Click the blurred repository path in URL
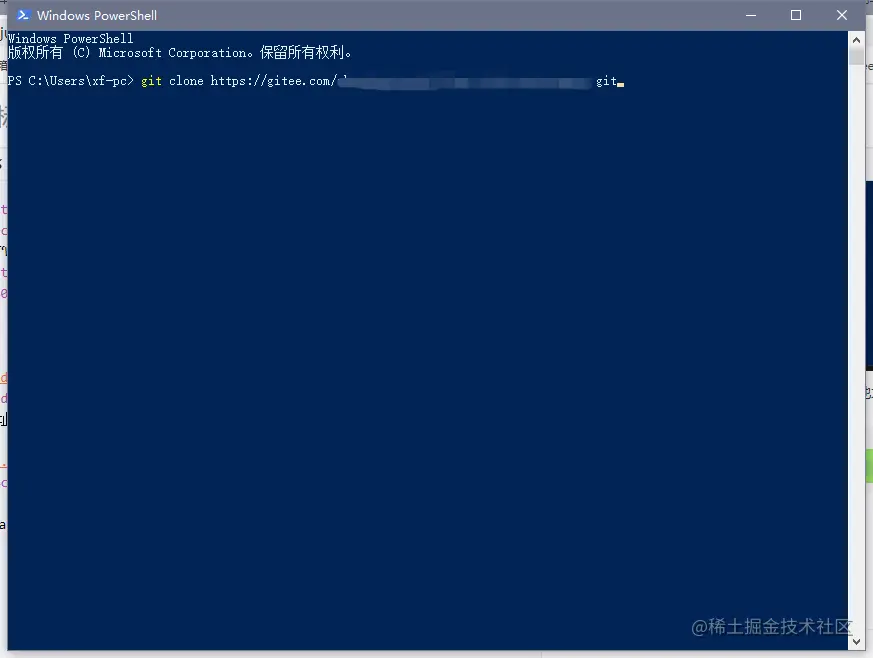Image resolution: width=873 pixels, height=658 pixels. 465,82
